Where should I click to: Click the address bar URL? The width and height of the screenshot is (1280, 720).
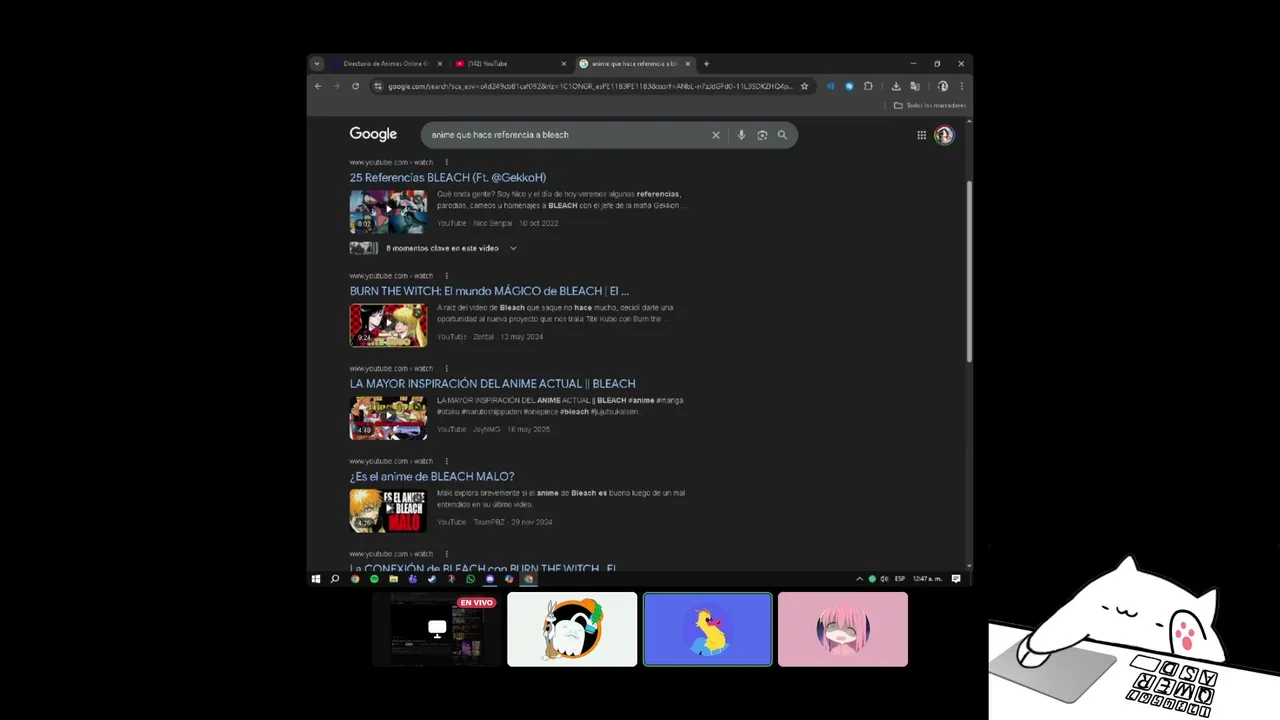coord(590,86)
